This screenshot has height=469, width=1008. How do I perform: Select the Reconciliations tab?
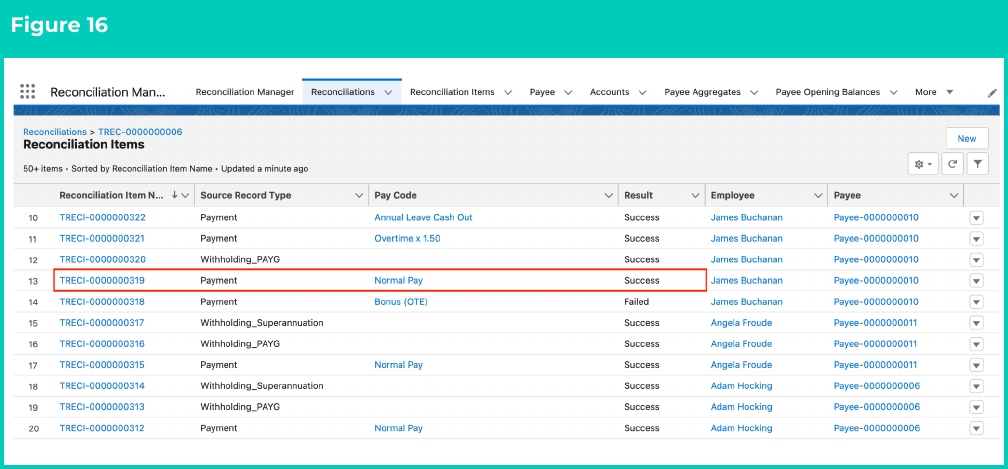coord(343,92)
